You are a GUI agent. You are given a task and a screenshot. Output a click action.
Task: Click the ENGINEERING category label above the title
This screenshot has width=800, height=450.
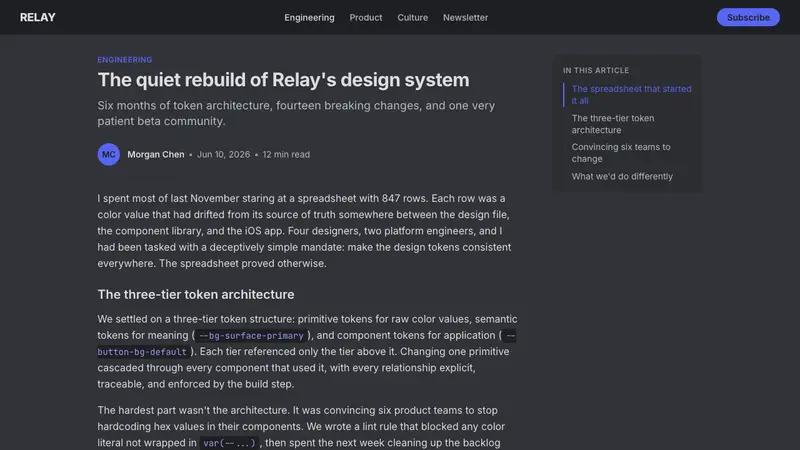[x=124, y=60]
